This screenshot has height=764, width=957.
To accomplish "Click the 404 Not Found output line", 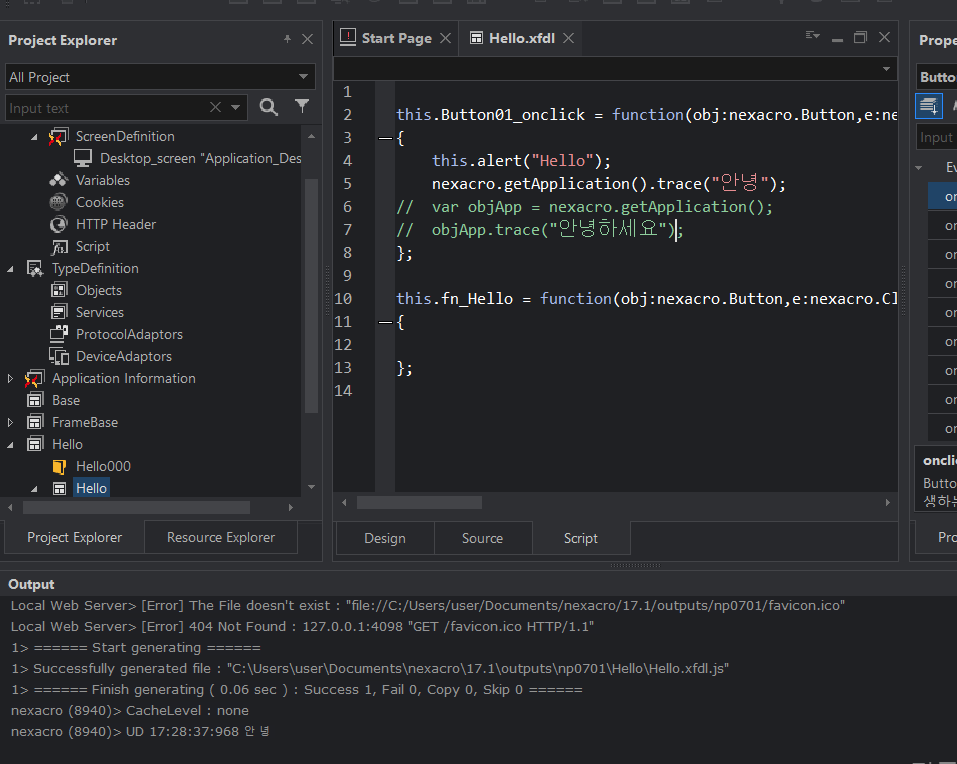I will click(x=302, y=627).
